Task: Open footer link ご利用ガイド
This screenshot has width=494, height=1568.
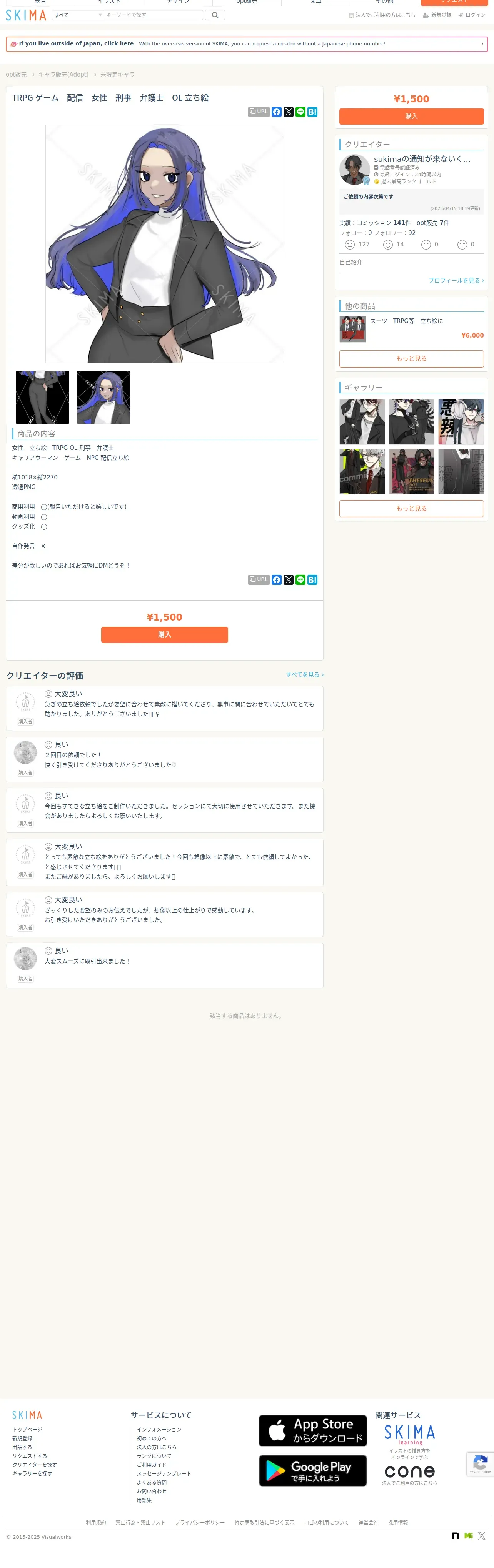Action: click(x=152, y=1465)
